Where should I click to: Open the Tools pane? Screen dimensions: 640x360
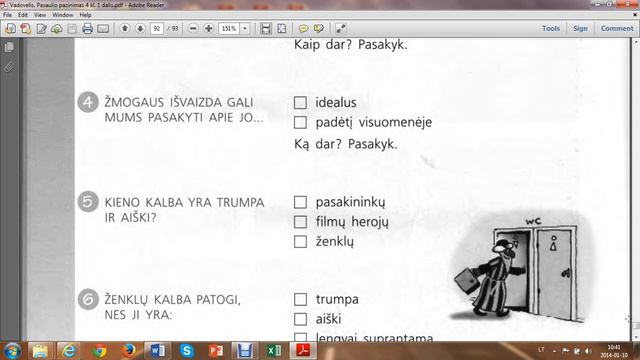point(551,29)
